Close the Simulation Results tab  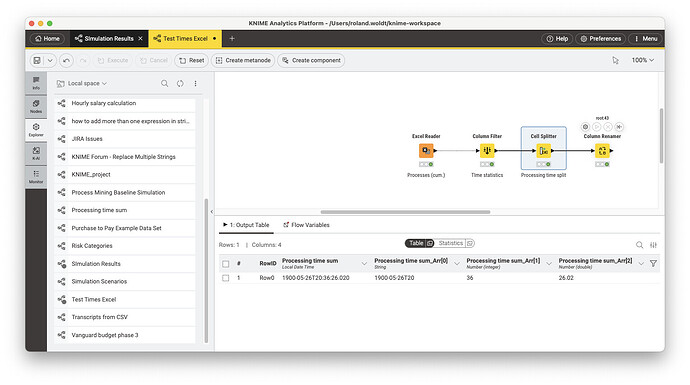[x=140, y=39]
